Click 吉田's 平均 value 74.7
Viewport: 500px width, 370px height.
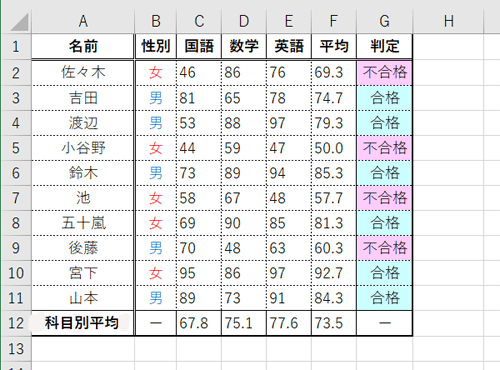click(x=334, y=98)
